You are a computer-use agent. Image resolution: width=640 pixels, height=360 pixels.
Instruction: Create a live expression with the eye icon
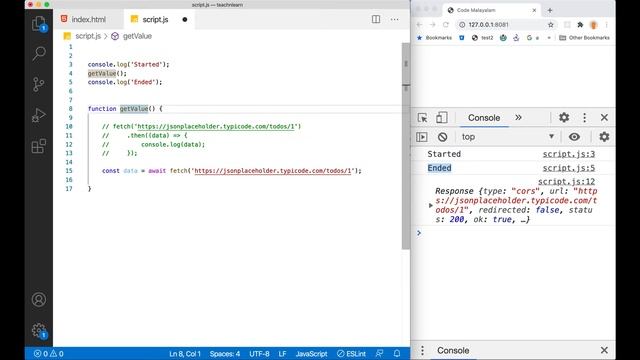click(x=574, y=137)
